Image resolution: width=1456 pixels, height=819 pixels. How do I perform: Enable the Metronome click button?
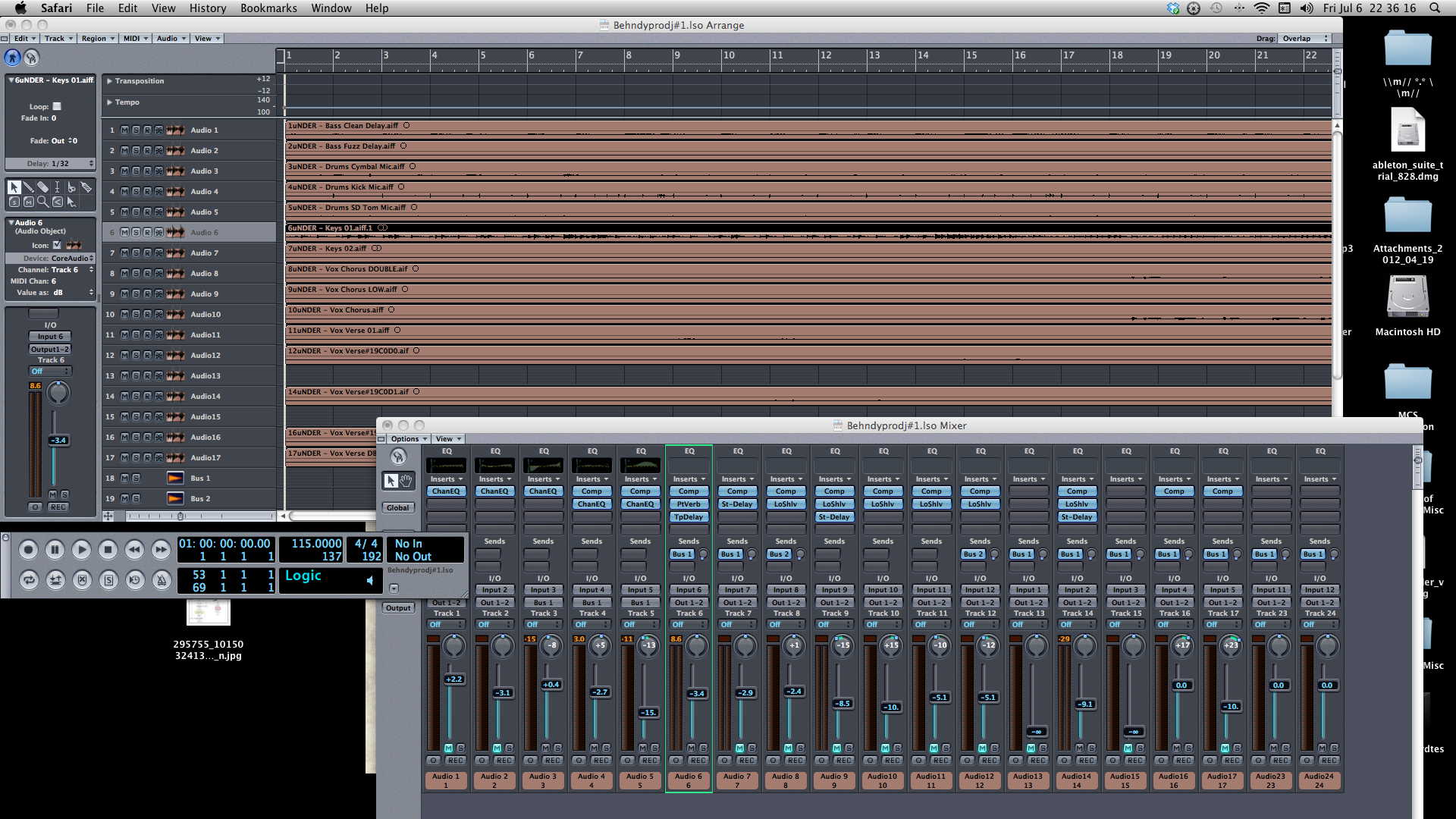pos(162,580)
